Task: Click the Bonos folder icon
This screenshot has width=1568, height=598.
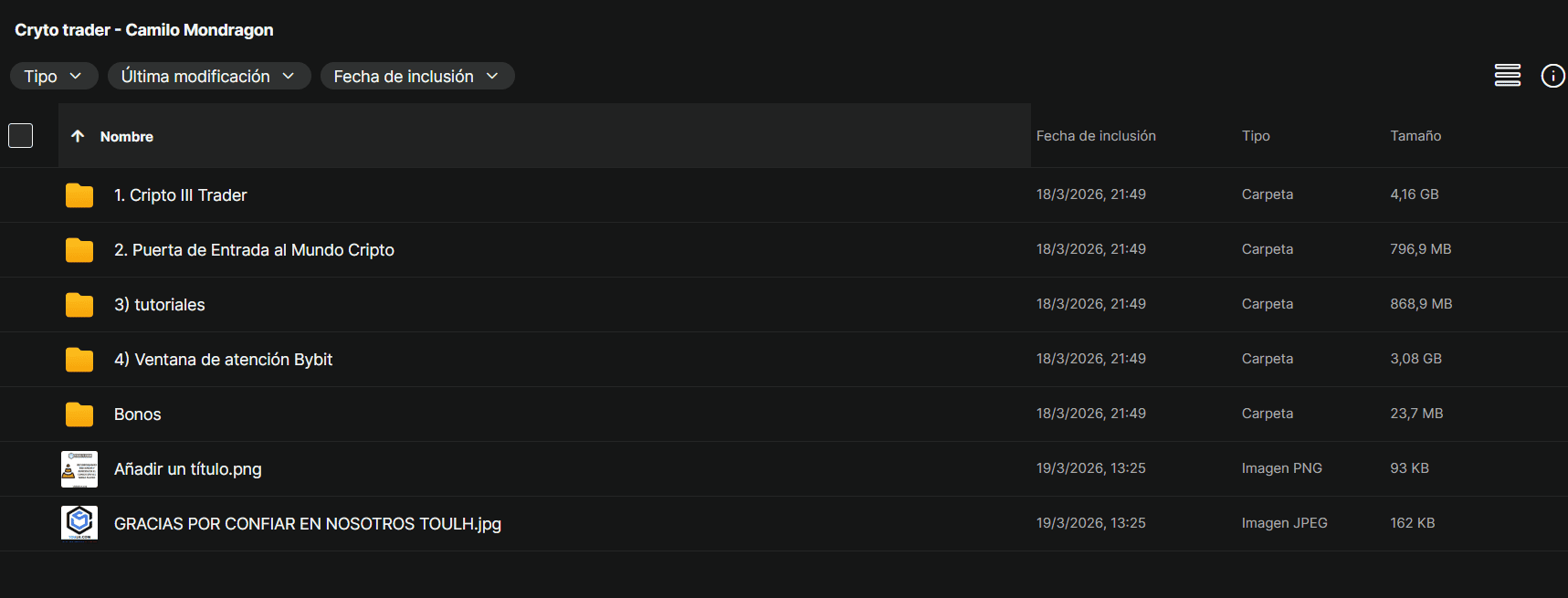Action: point(79,414)
